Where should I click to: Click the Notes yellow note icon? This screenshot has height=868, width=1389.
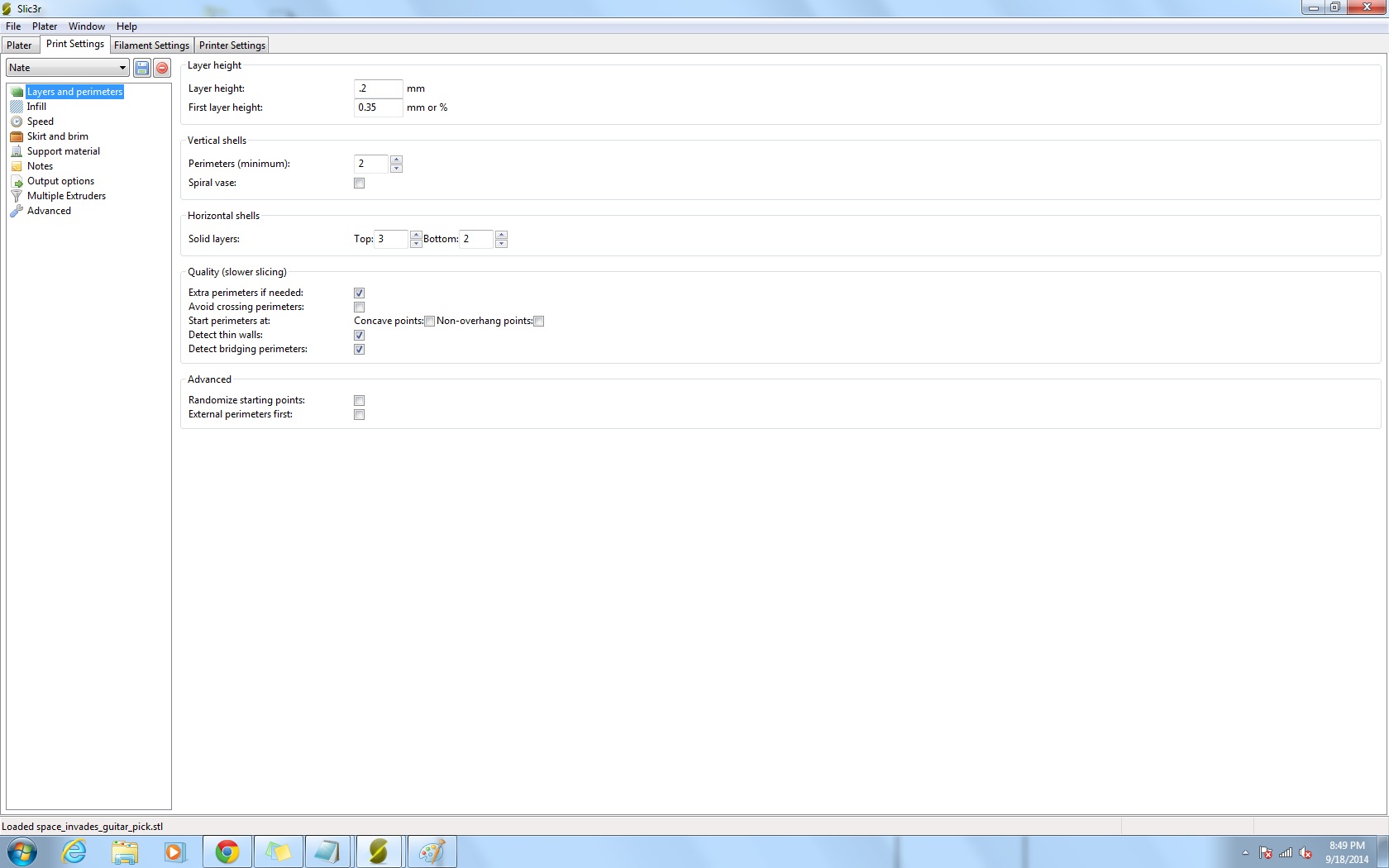(17, 166)
